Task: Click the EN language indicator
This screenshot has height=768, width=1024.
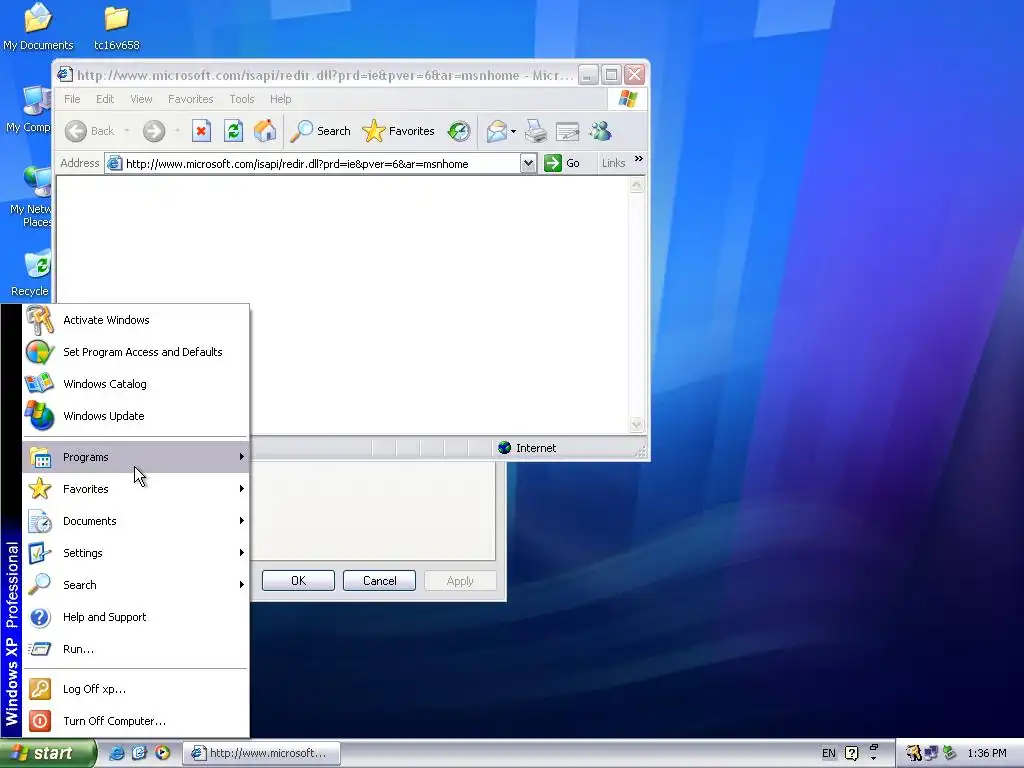Action: (829, 753)
